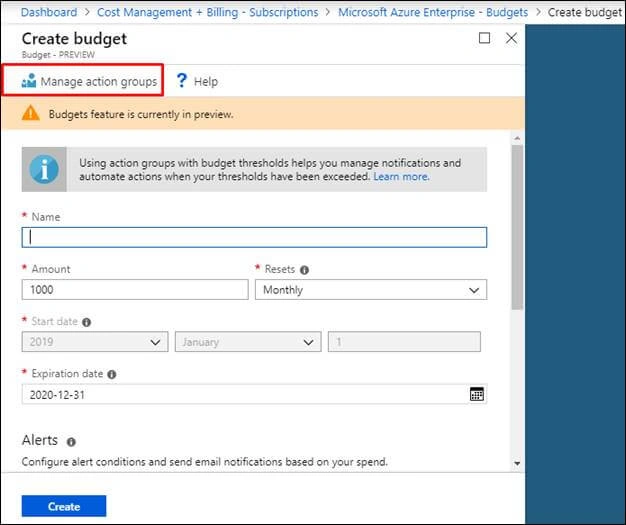Open Manage action groups
626x525 pixels.
click(x=89, y=81)
